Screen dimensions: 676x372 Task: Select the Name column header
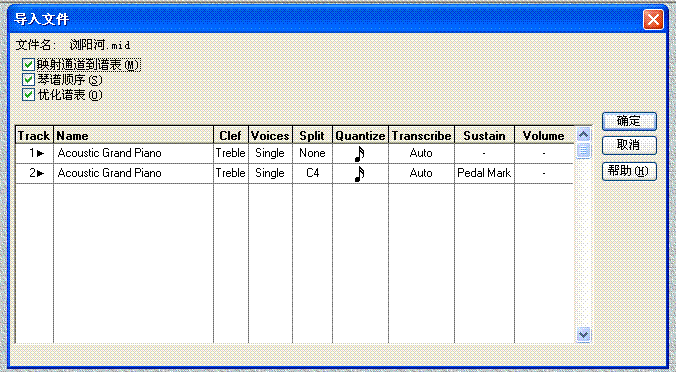coord(134,135)
